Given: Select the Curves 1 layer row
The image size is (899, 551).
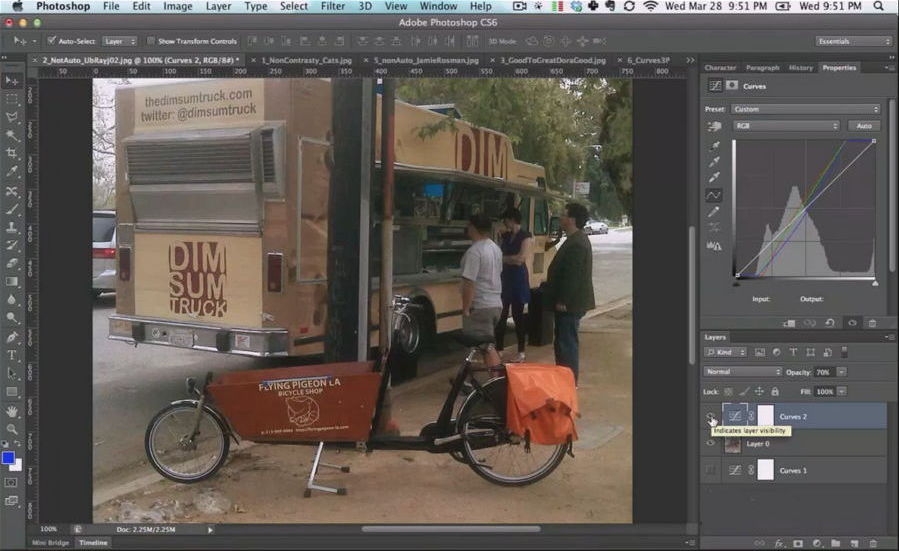Looking at the screenshot, I should pyautogui.click(x=794, y=470).
